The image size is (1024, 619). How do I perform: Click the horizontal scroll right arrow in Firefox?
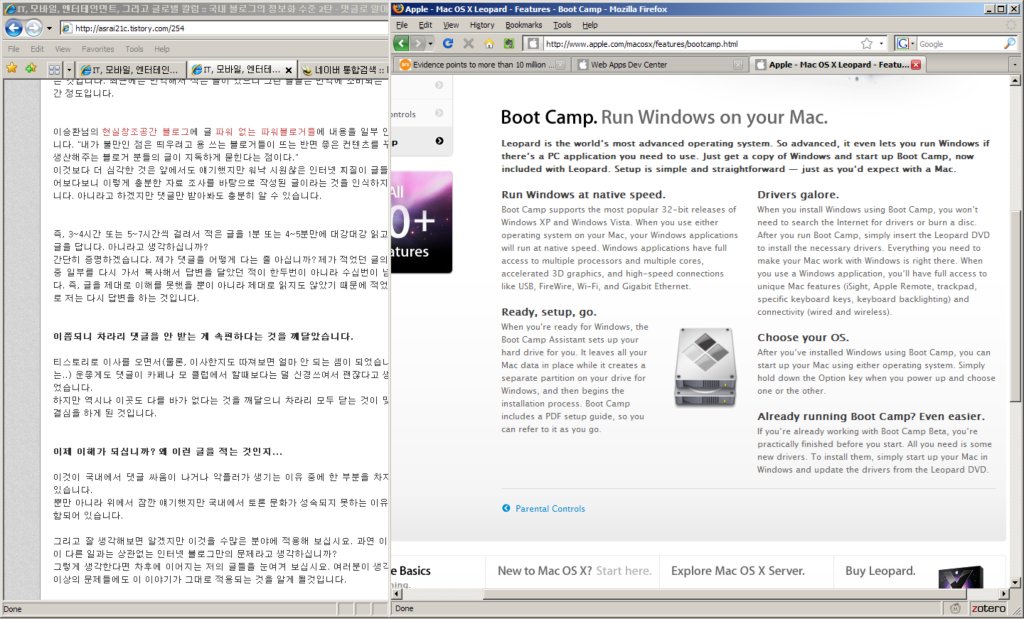tap(1004, 594)
